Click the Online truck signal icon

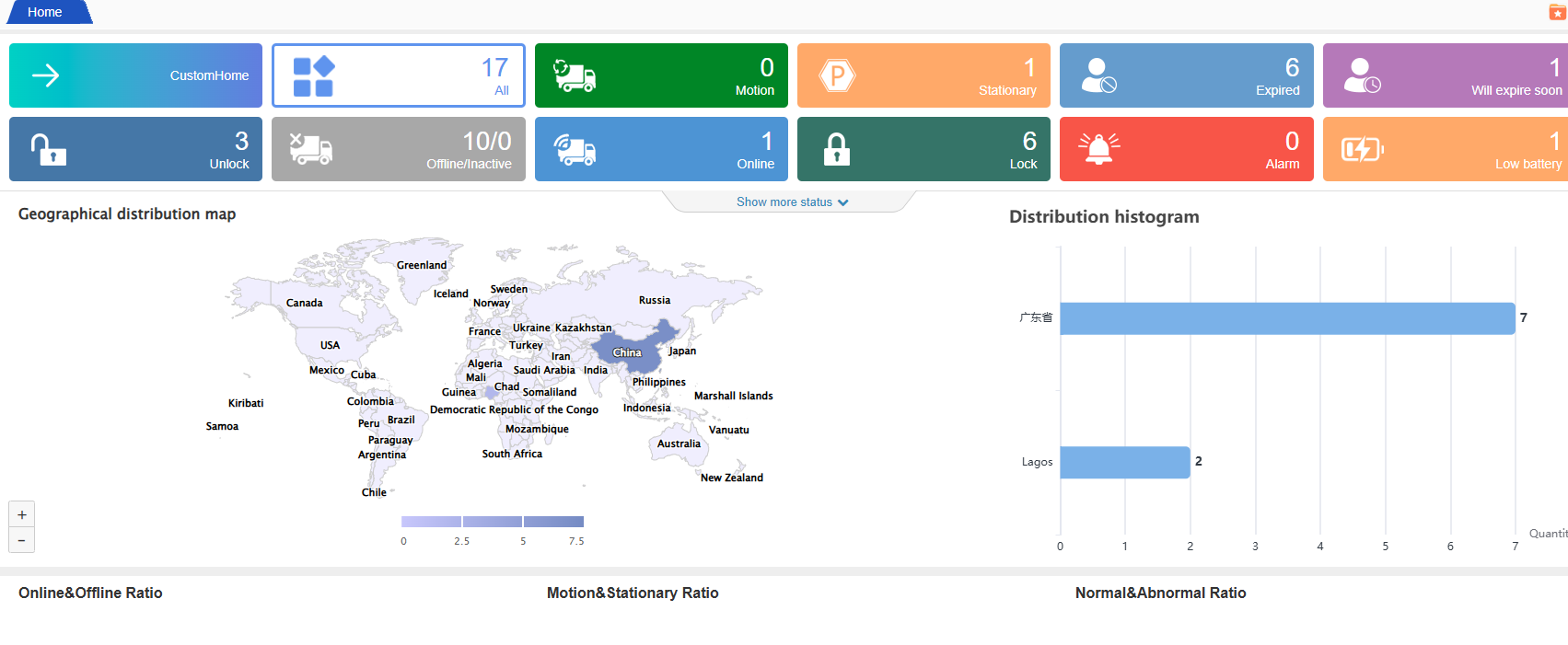pyautogui.click(x=574, y=149)
